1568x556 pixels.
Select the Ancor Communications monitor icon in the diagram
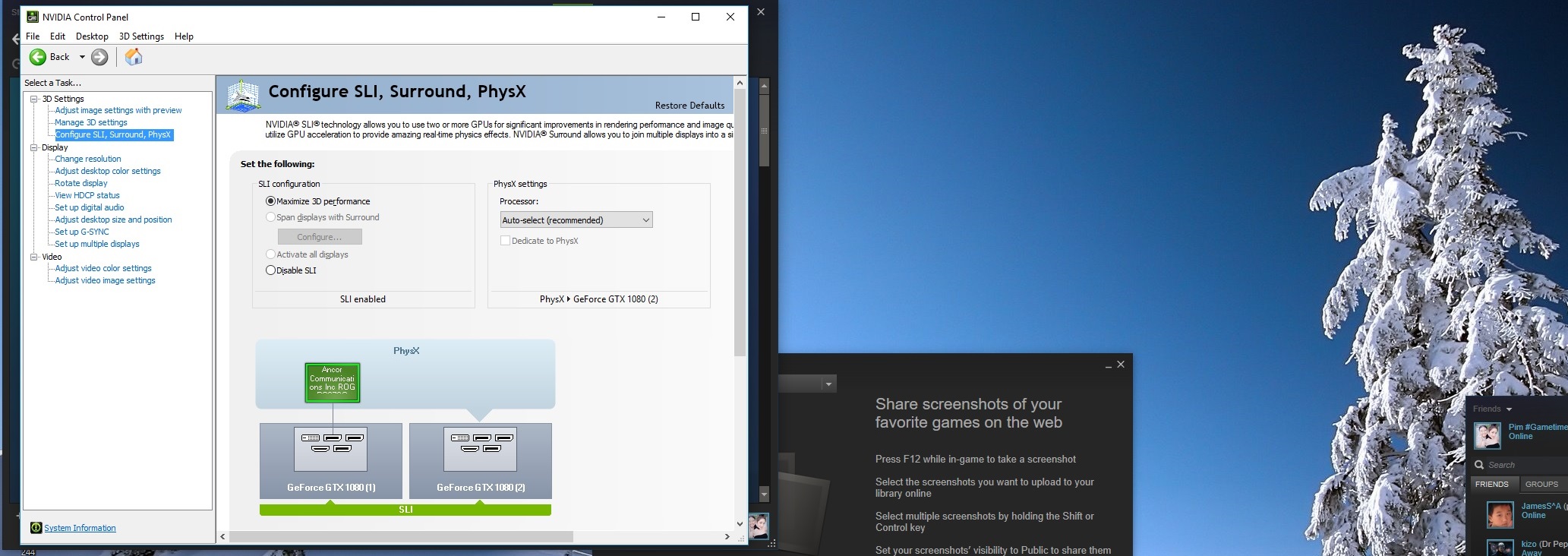pyautogui.click(x=332, y=382)
